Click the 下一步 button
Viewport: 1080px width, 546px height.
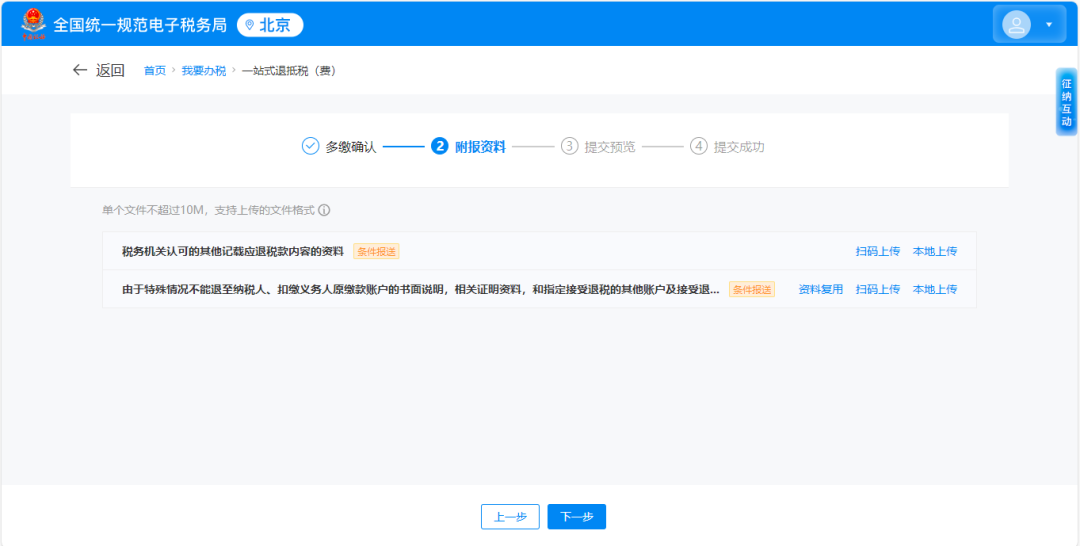577,516
